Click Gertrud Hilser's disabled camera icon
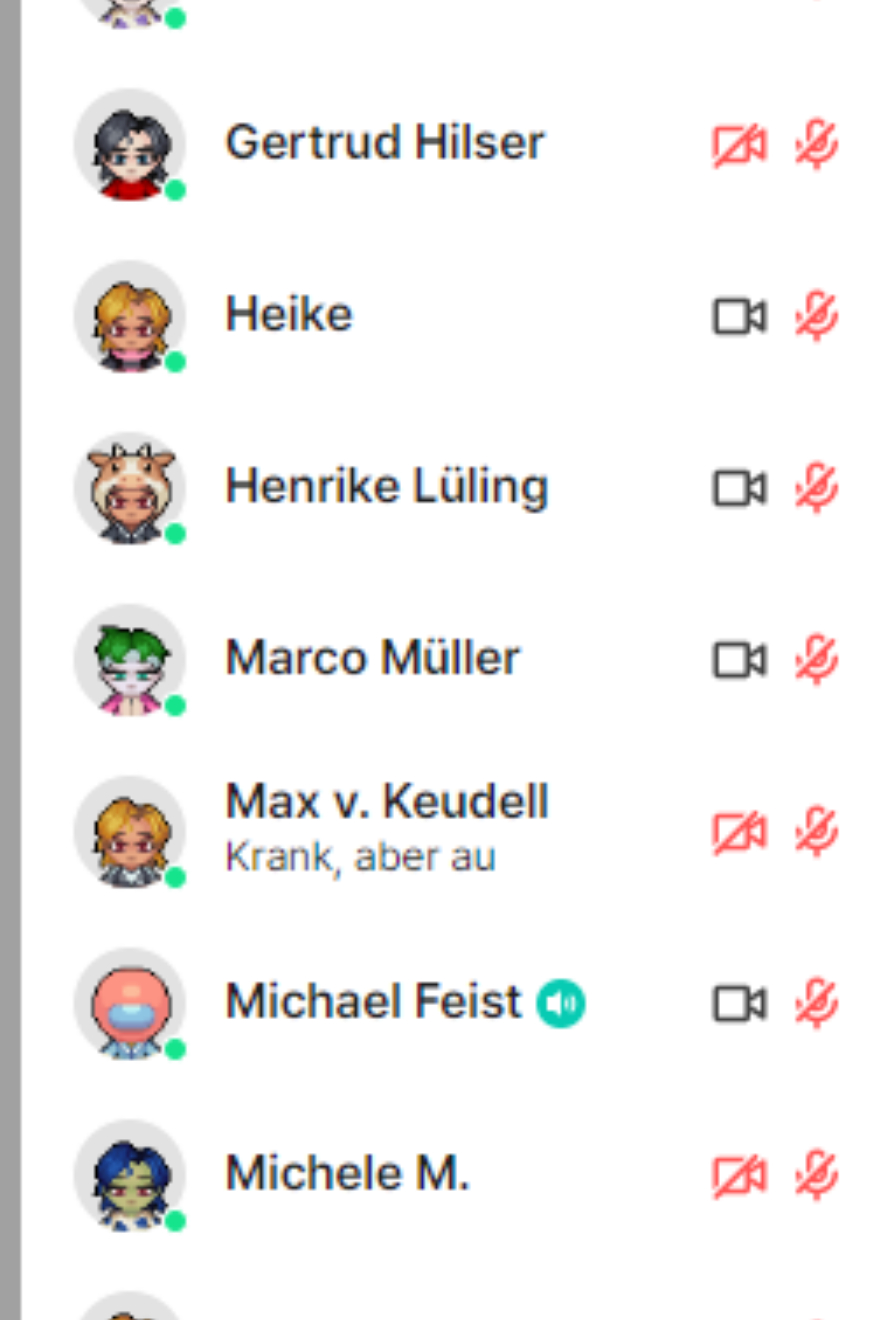 (739, 146)
